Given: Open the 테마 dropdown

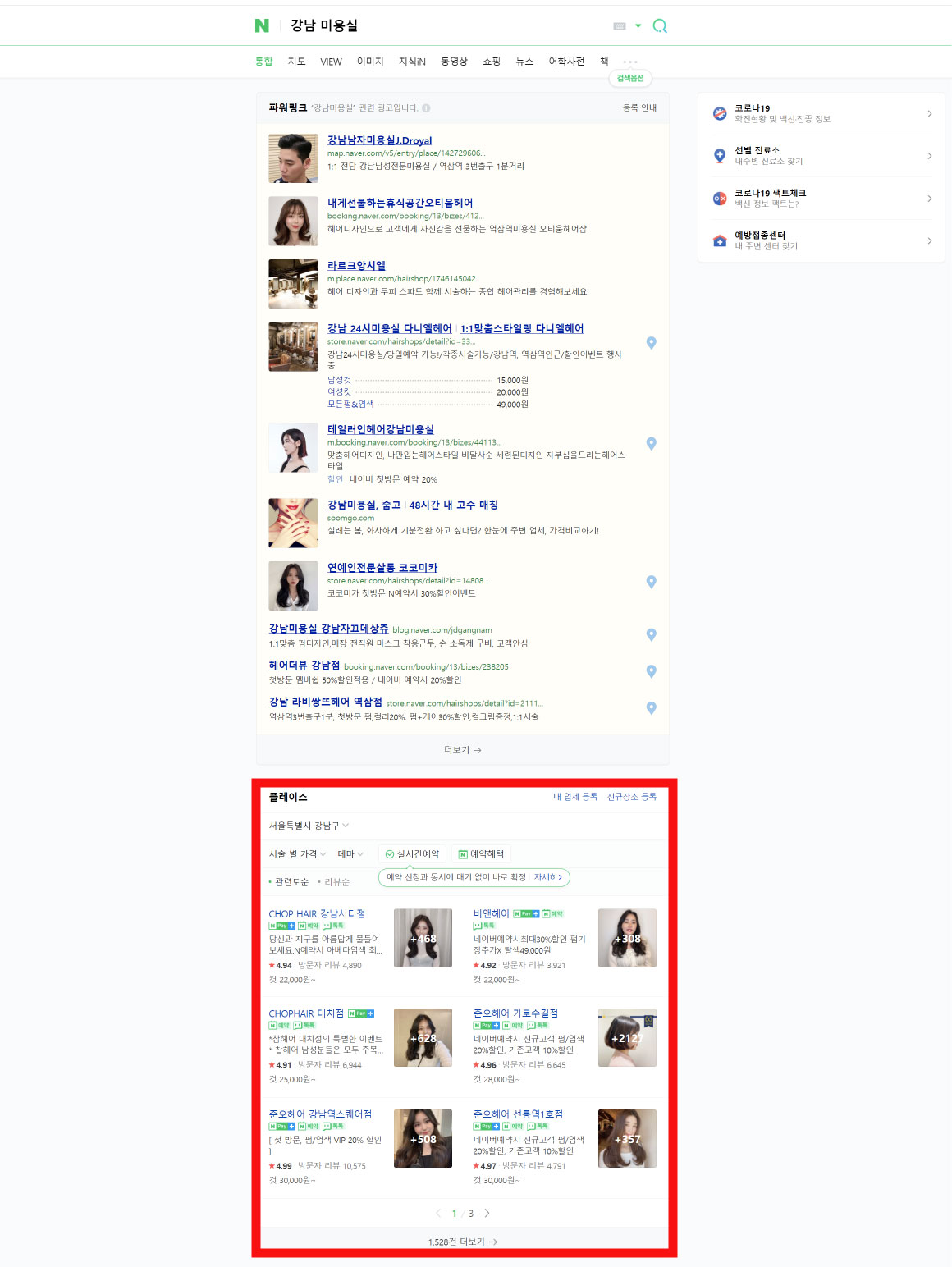Looking at the screenshot, I should [x=351, y=854].
